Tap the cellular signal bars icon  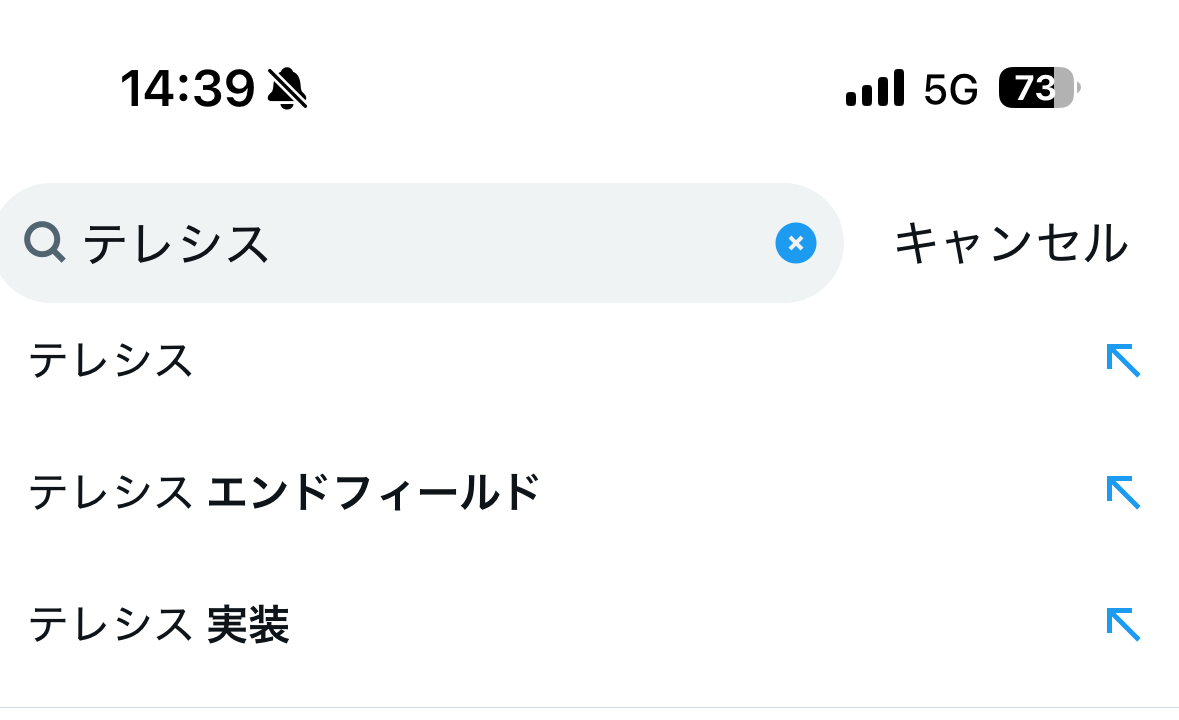875,89
